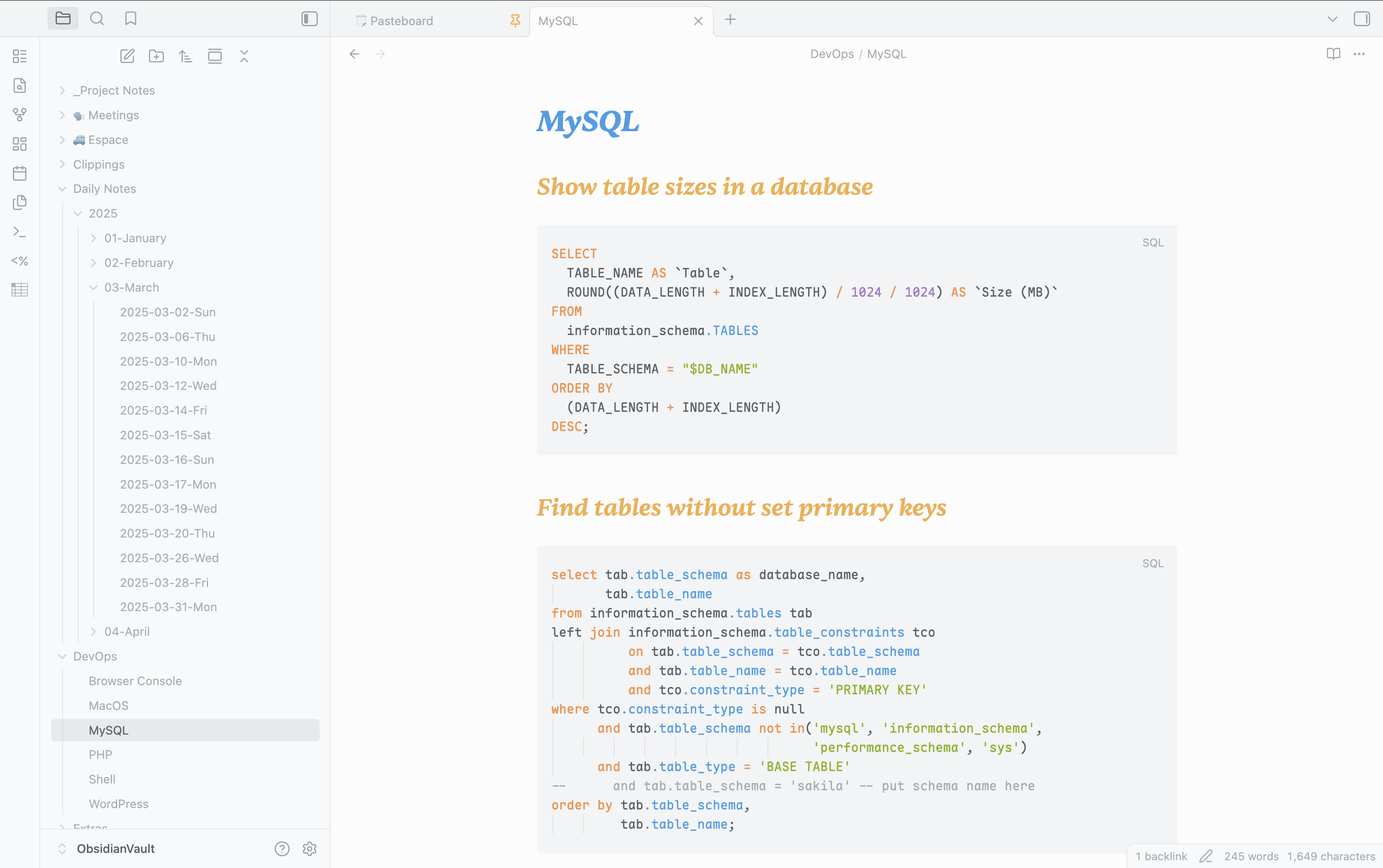Click the table icon in ribbon
The height and width of the screenshot is (868, 1383).
click(20, 290)
